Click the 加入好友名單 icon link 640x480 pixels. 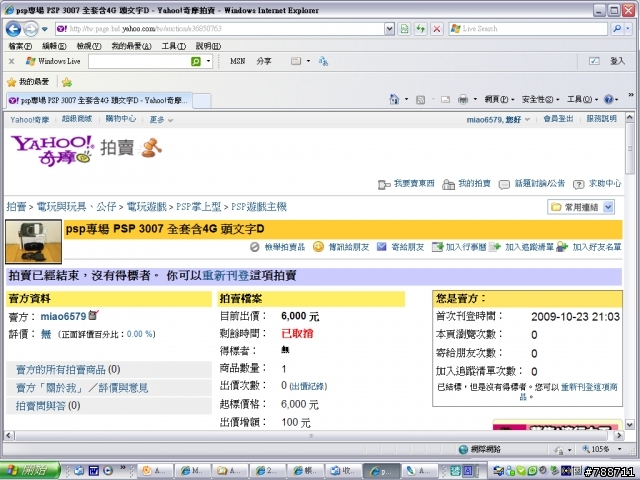click(589, 247)
